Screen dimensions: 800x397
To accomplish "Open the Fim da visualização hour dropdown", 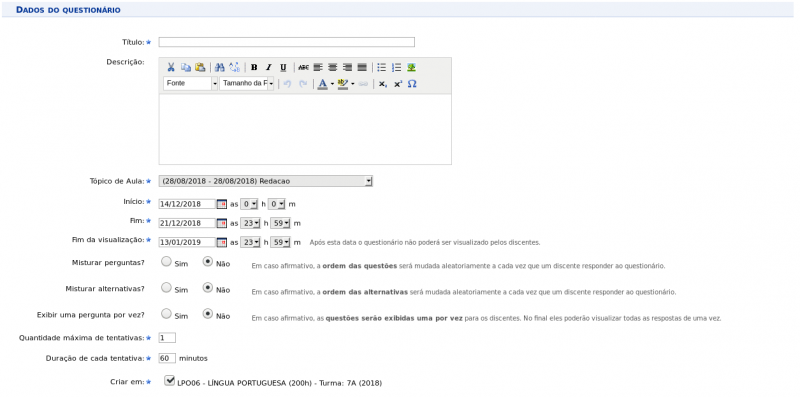I will pos(251,242).
